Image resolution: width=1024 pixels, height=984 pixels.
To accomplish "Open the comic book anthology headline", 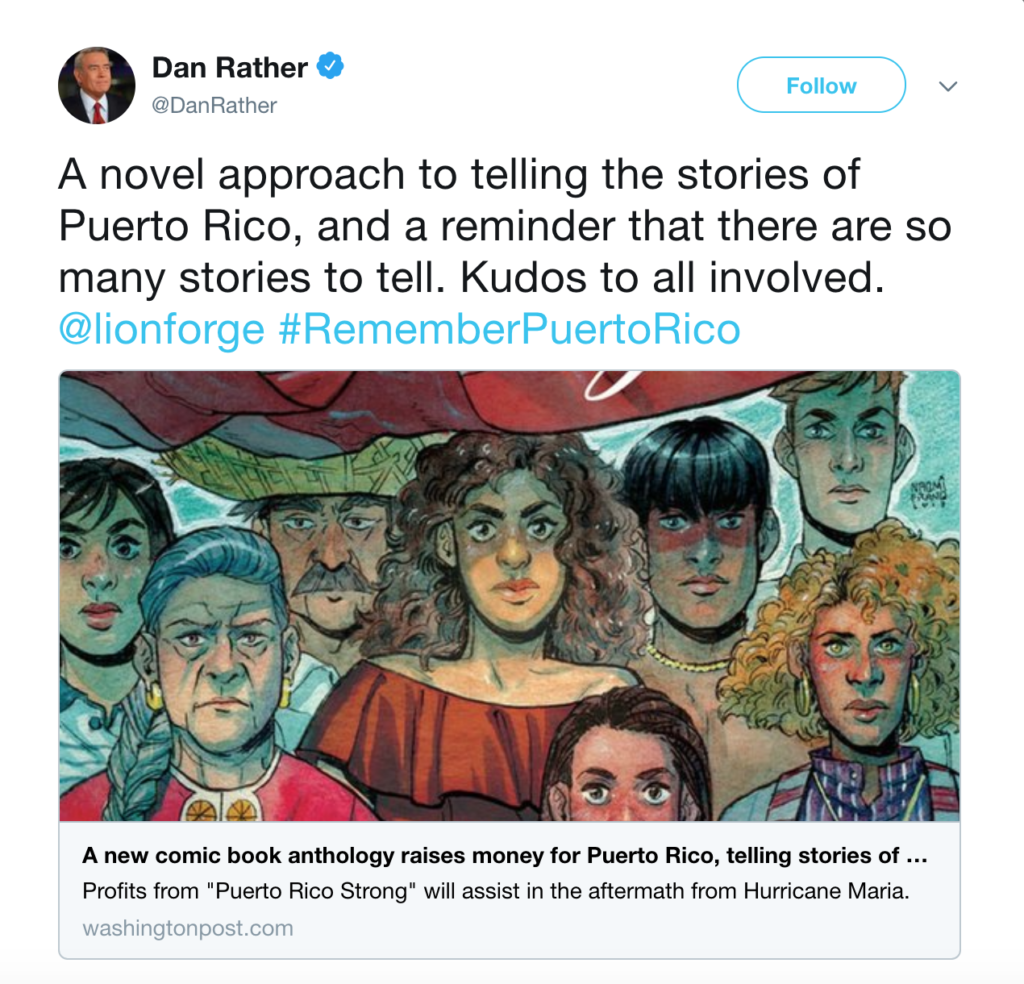I will 504,855.
